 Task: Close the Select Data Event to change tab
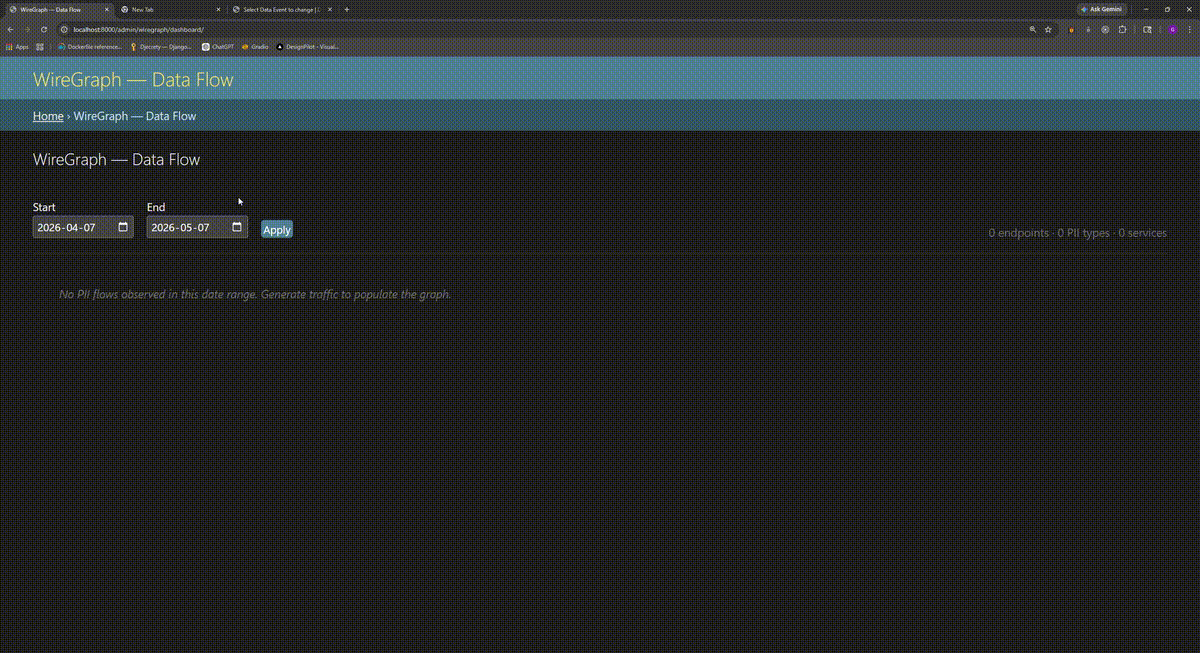(x=330, y=9)
